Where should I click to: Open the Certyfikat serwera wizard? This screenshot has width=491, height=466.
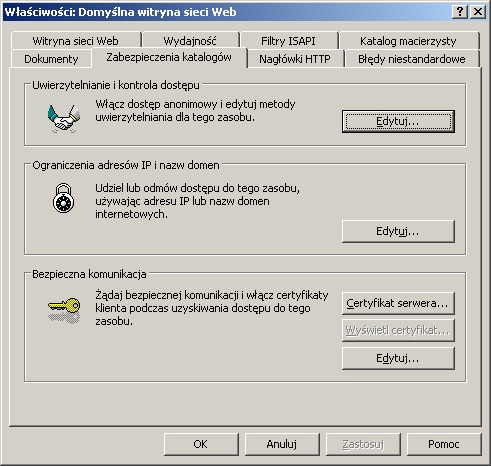point(398,303)
